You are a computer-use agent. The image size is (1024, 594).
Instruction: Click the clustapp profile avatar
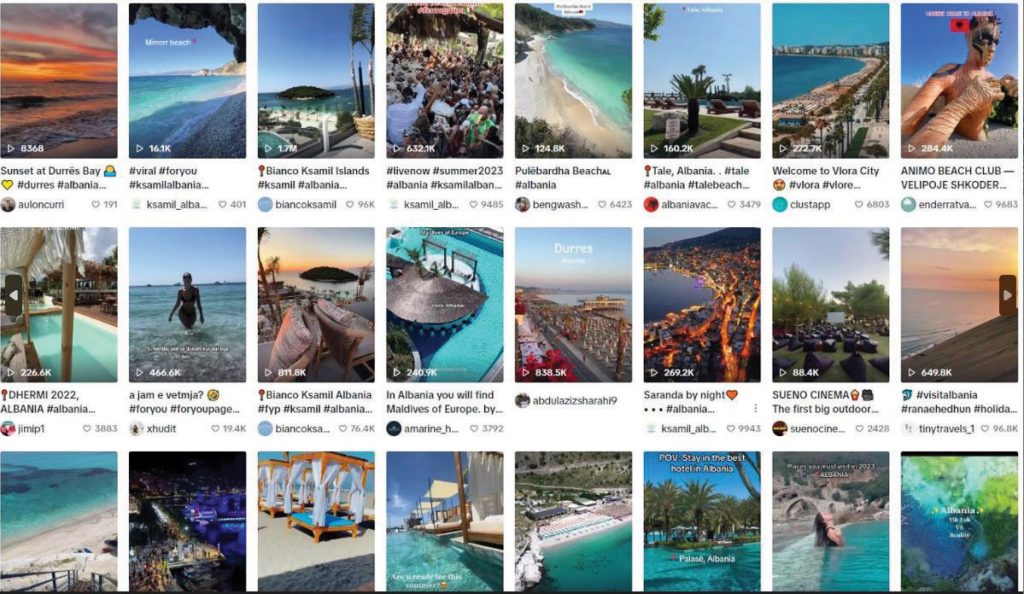tap(780, 204)
